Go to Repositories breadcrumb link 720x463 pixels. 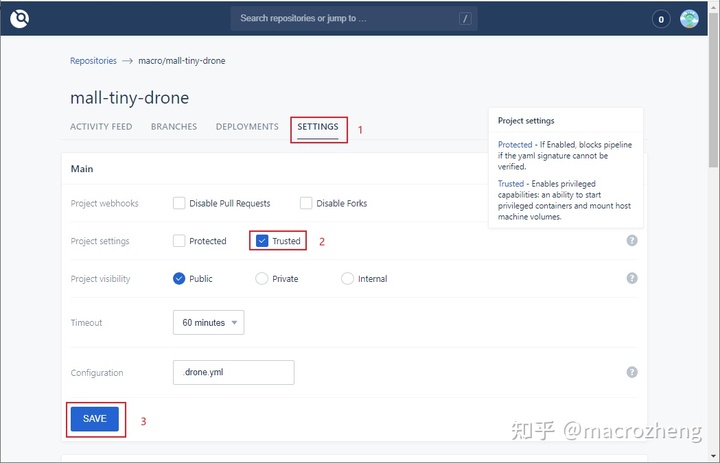(93, 61)
